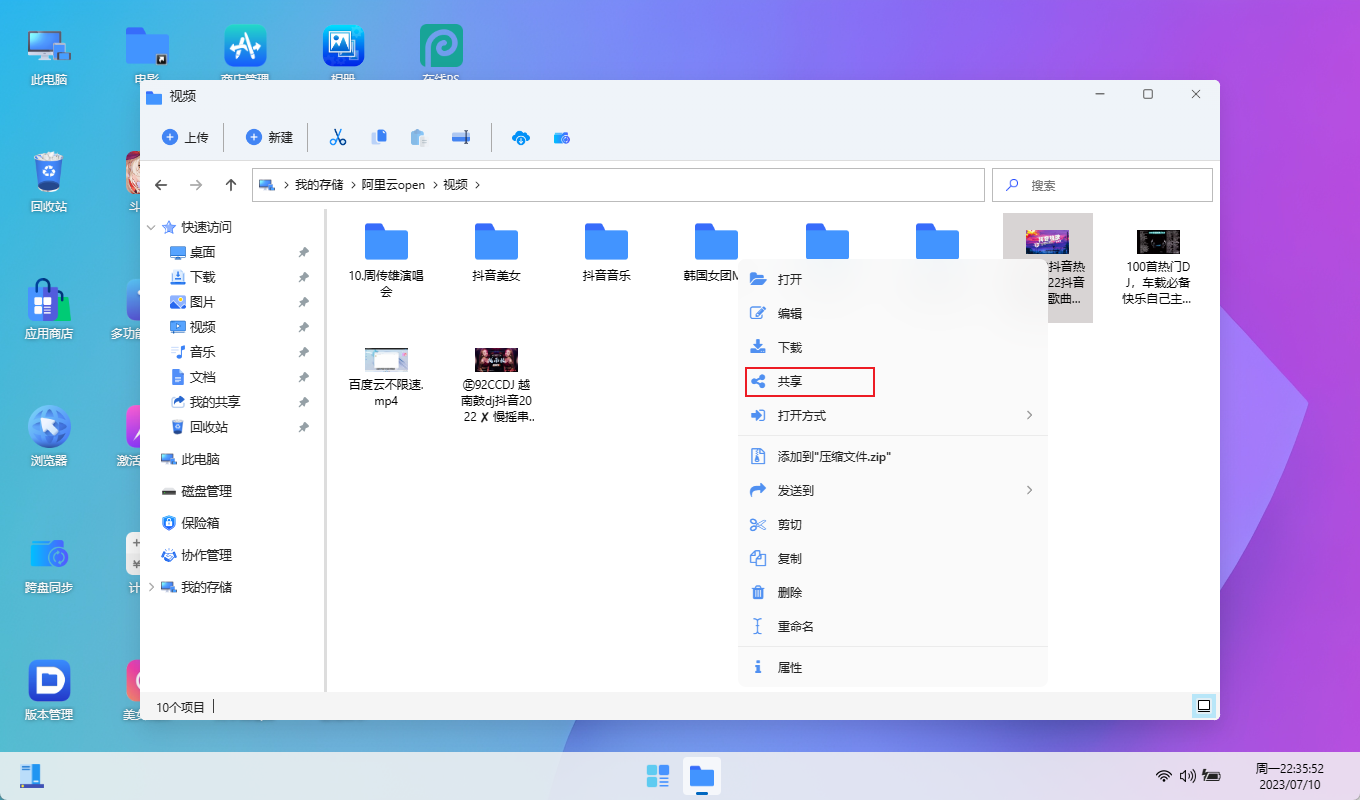Click the rename icon in toolbar
The image size is (1360, 800).
point(461,138)
